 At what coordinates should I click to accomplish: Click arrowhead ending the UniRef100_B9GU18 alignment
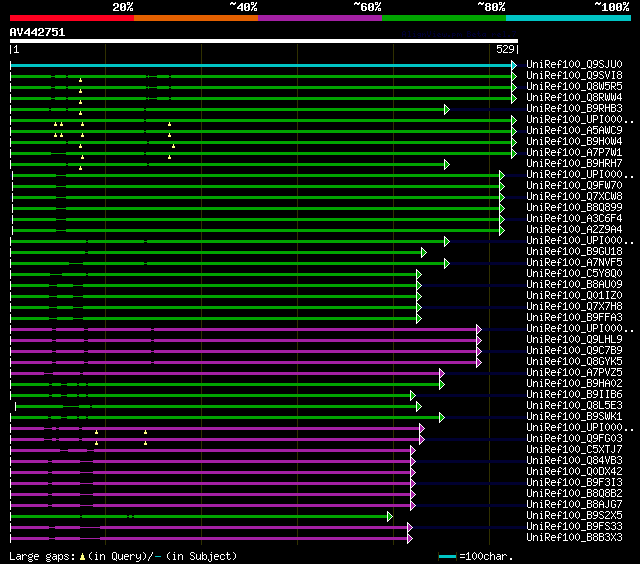point(424,252)
